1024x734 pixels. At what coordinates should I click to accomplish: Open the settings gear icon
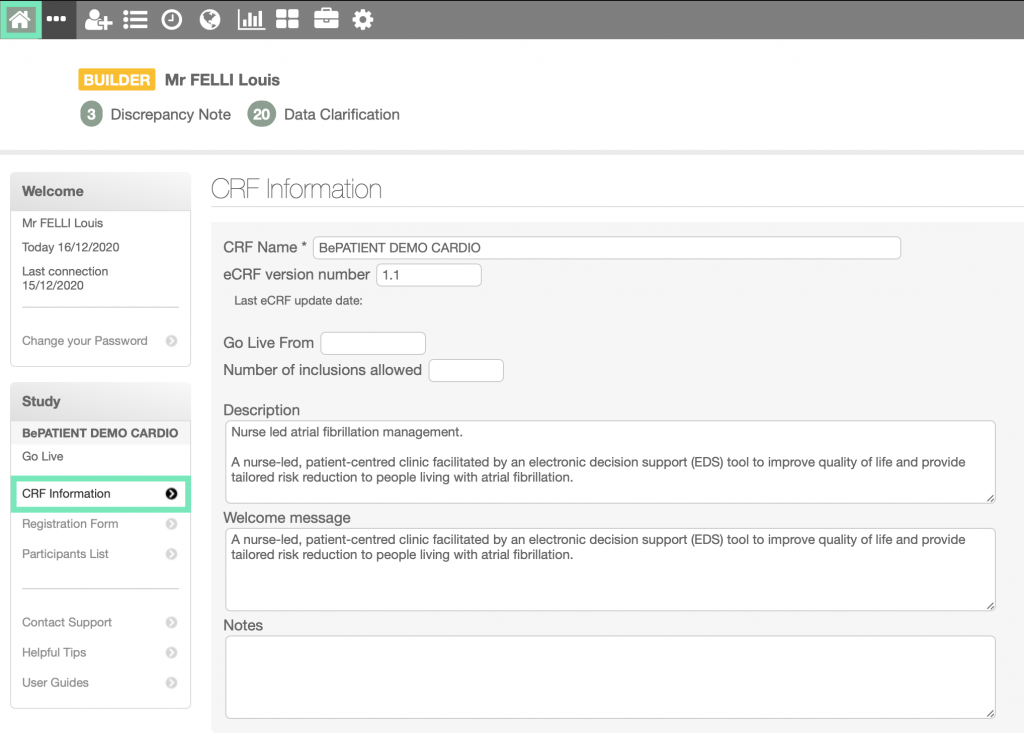click(x=363, y=19)
